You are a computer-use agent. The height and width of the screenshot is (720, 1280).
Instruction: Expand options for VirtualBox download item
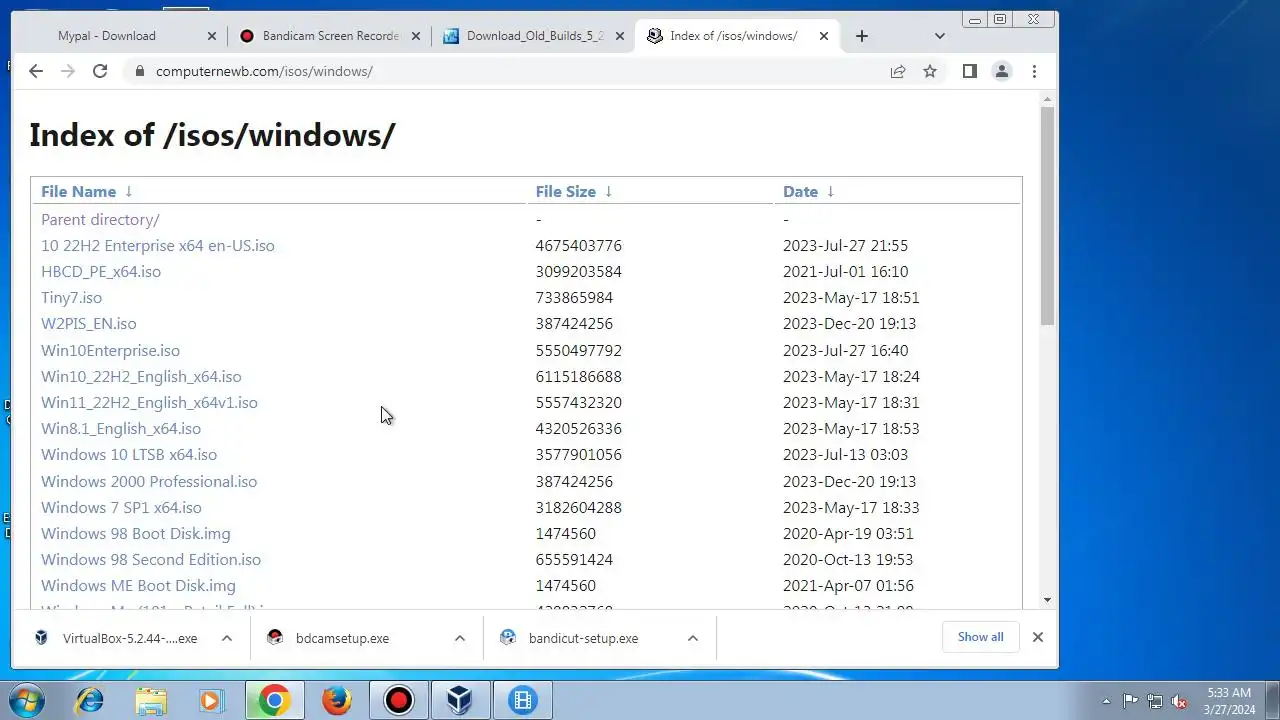[227, 638]
